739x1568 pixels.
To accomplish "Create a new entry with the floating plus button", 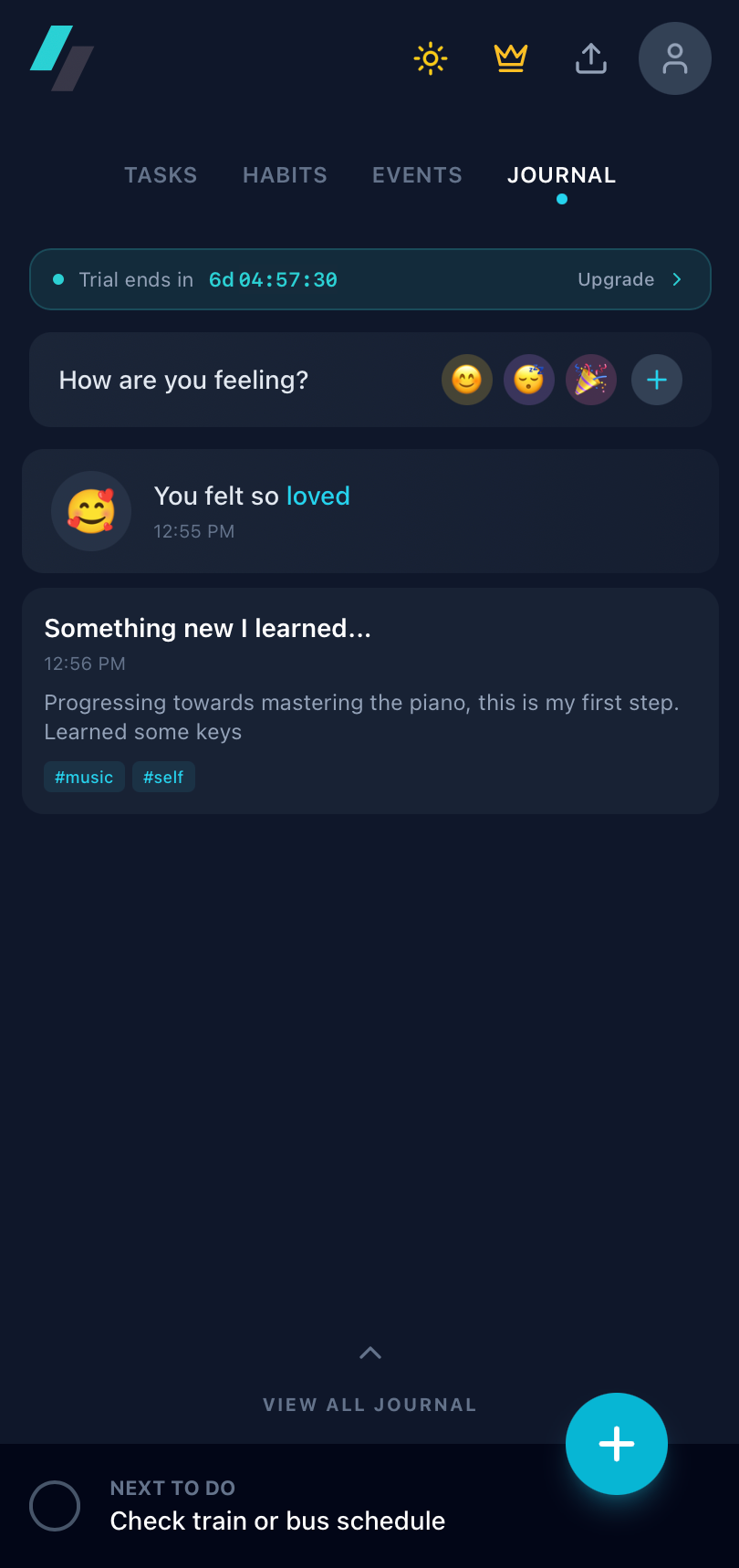I will [617, 1444].
